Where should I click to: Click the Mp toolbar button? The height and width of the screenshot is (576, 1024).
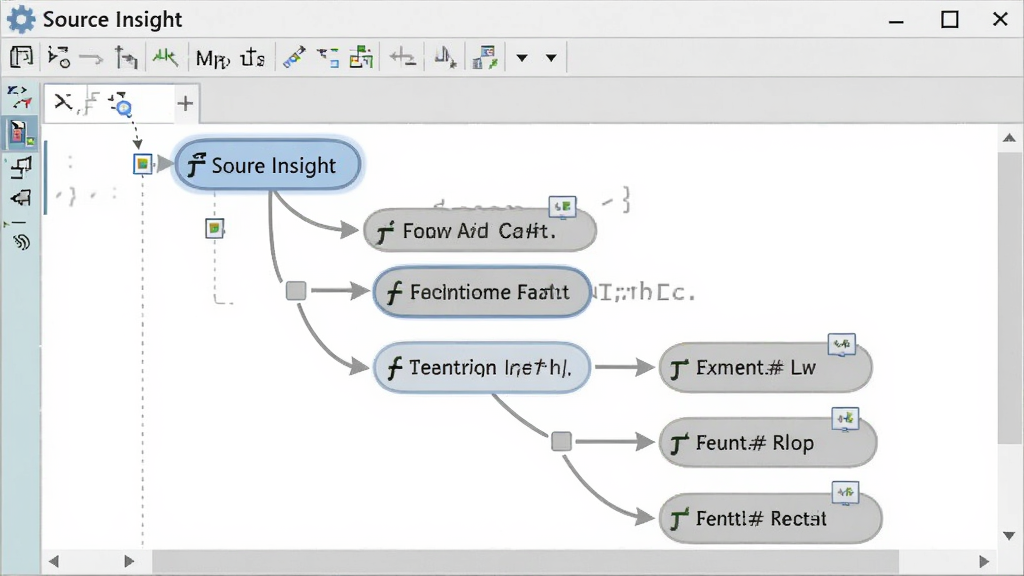click(213, 59)
